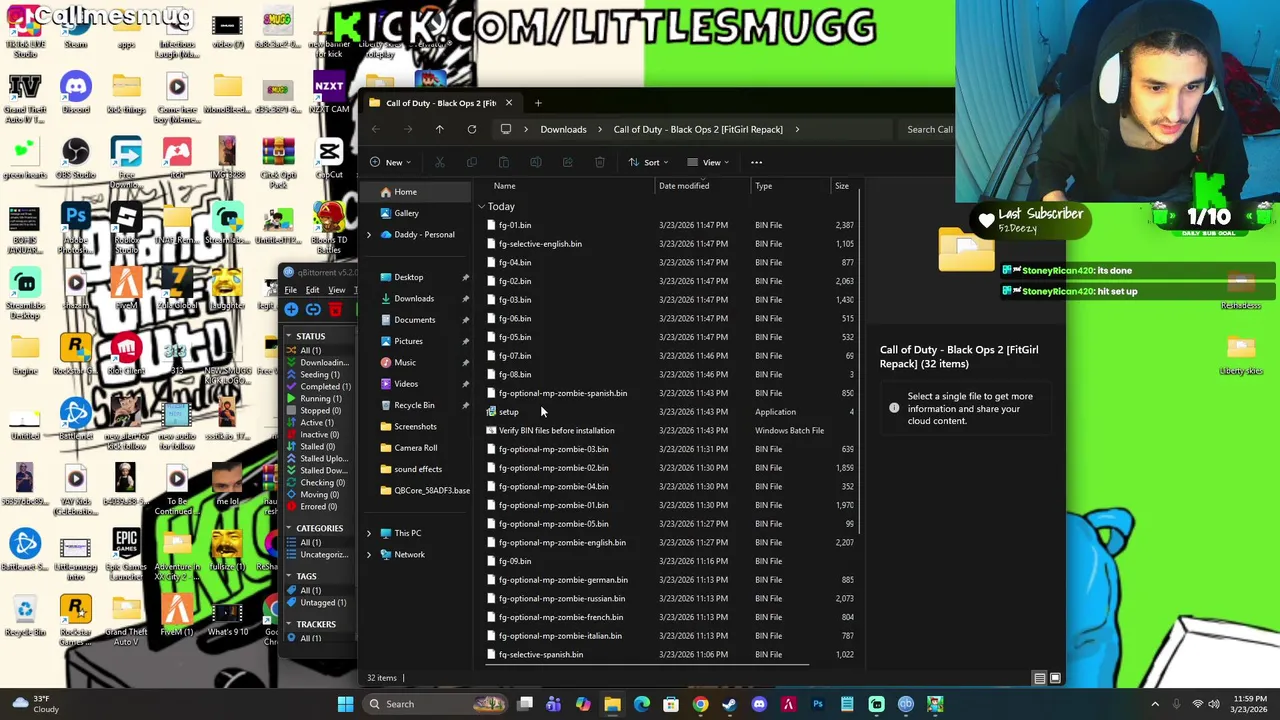Open the File menu in qBittorrent

[290, 290]
